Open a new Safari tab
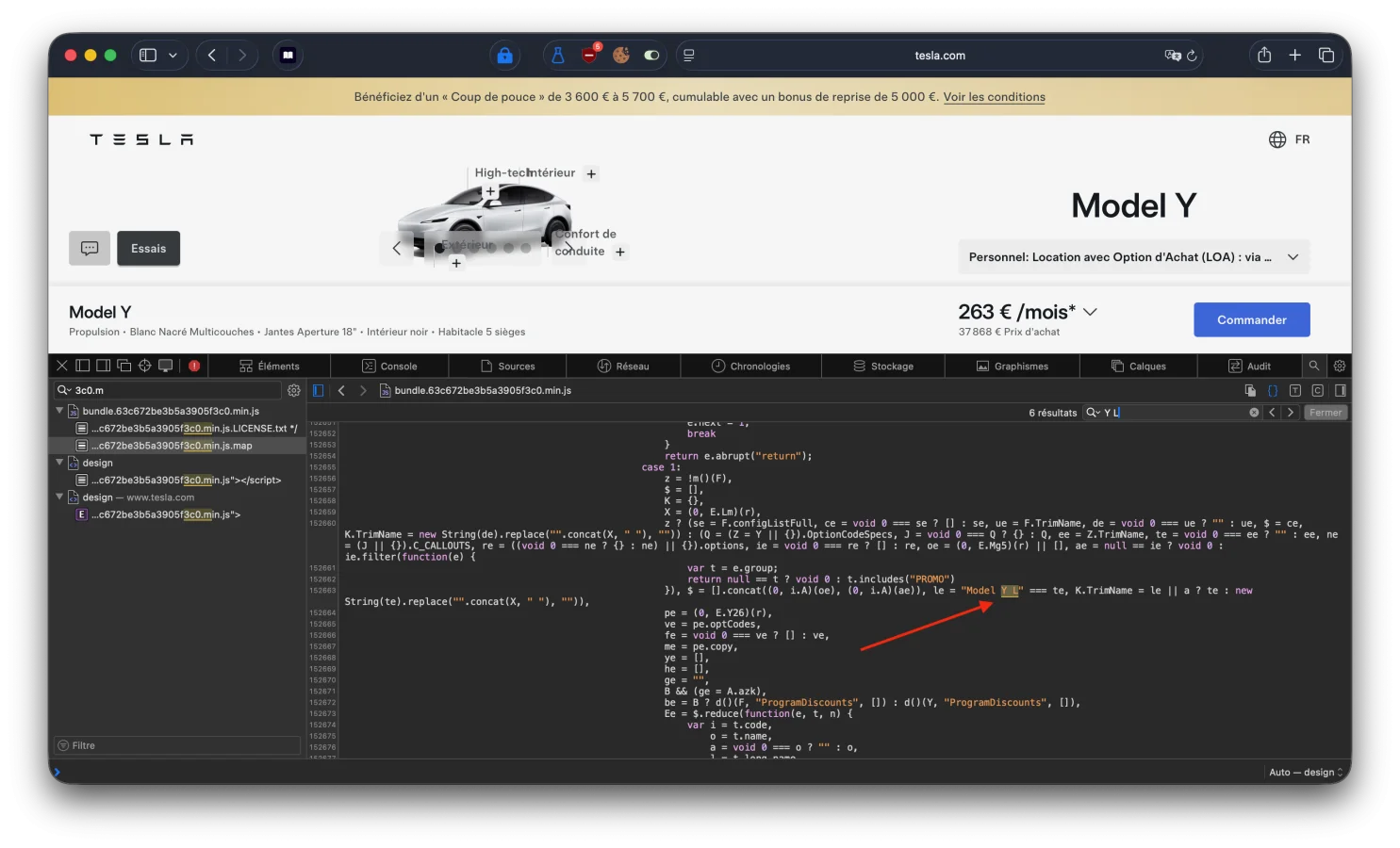The width and height of the screenshot is (1400, 848). coord(1295,56)
